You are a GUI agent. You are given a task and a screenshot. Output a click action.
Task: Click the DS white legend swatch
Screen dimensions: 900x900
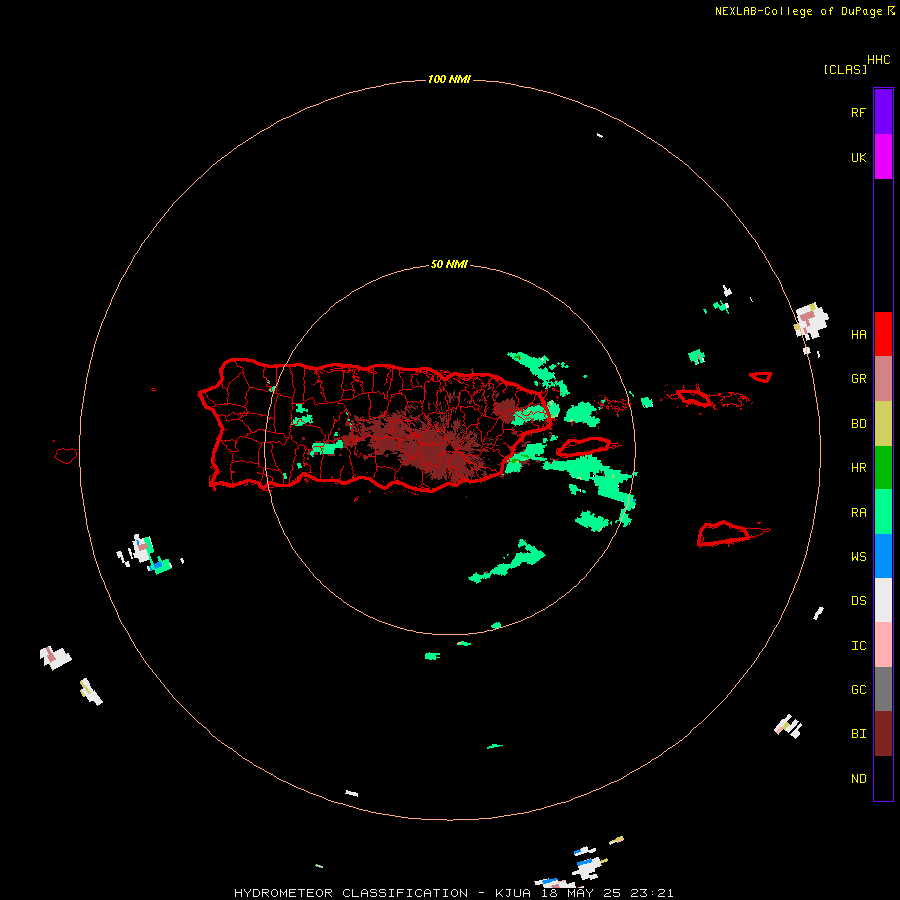point(883,600)
